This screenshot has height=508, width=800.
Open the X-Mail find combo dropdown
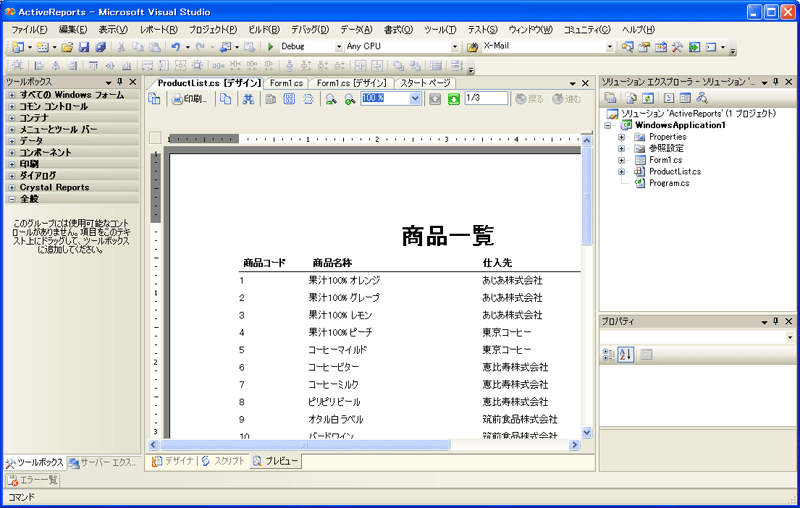pos(610,47)
